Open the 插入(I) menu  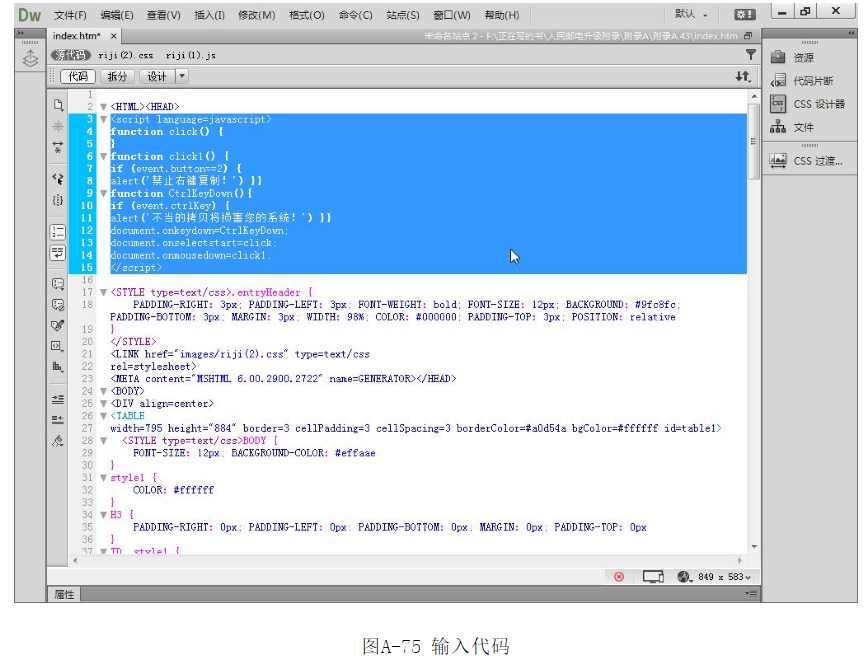pyautogui.click(x=209, y=15)
